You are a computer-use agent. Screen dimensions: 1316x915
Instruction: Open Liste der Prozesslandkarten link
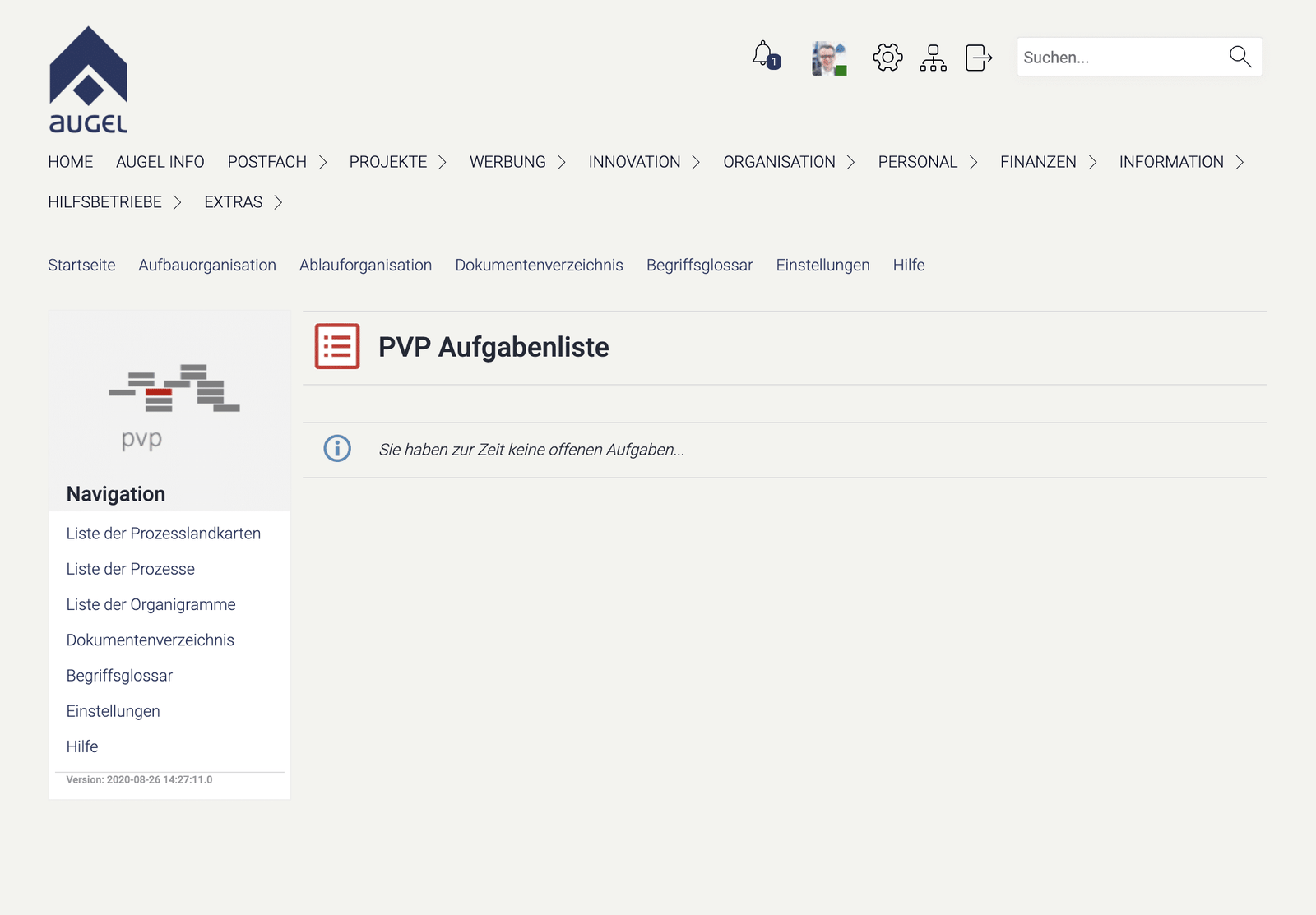coord(164,534)
